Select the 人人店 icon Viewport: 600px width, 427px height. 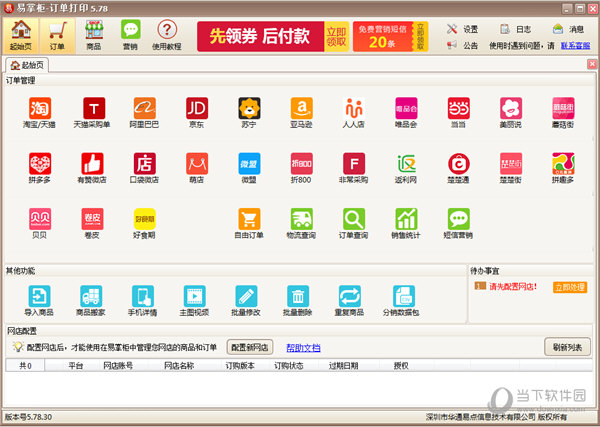tap(354, 108)
